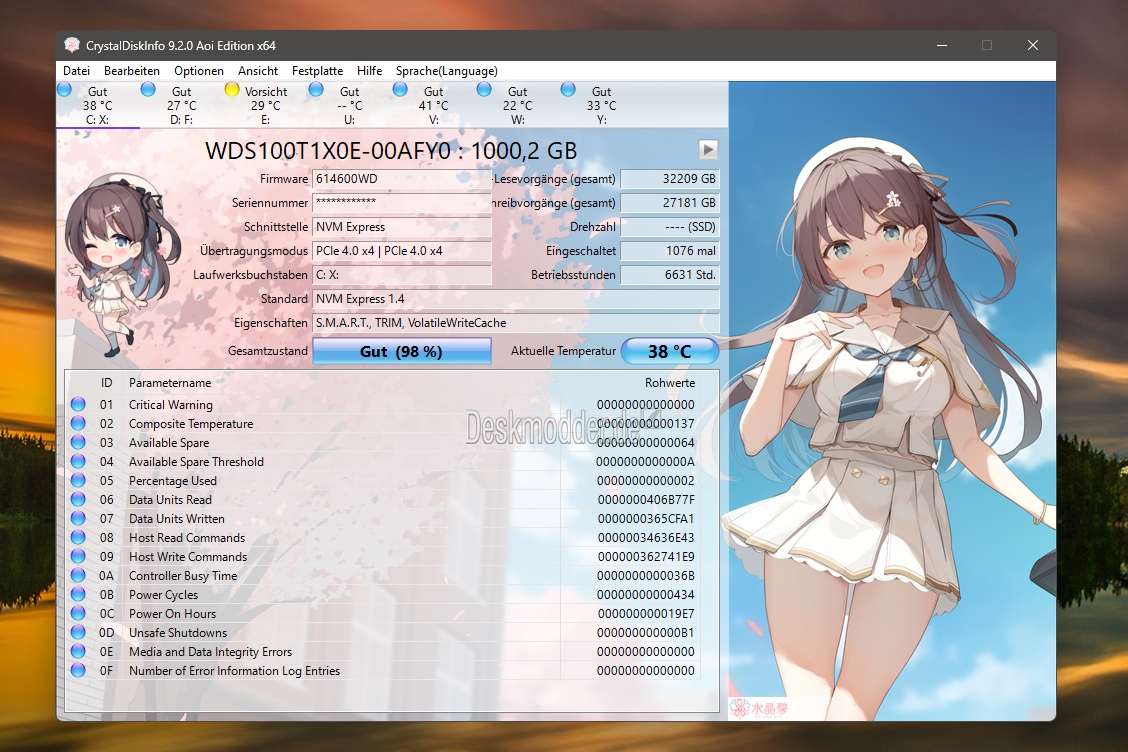Click the large Aoi character artwork
This screenshot has width=1128, height=752.
click(892, 400)
